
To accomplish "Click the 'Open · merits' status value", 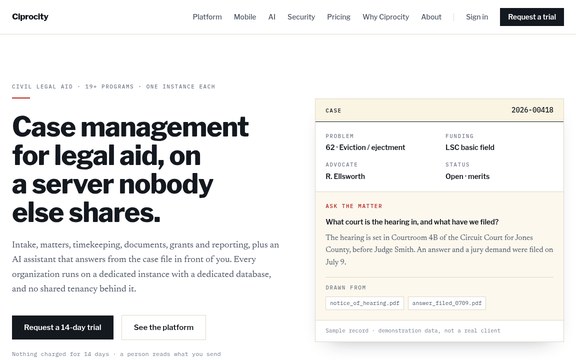I will point(467,176).
